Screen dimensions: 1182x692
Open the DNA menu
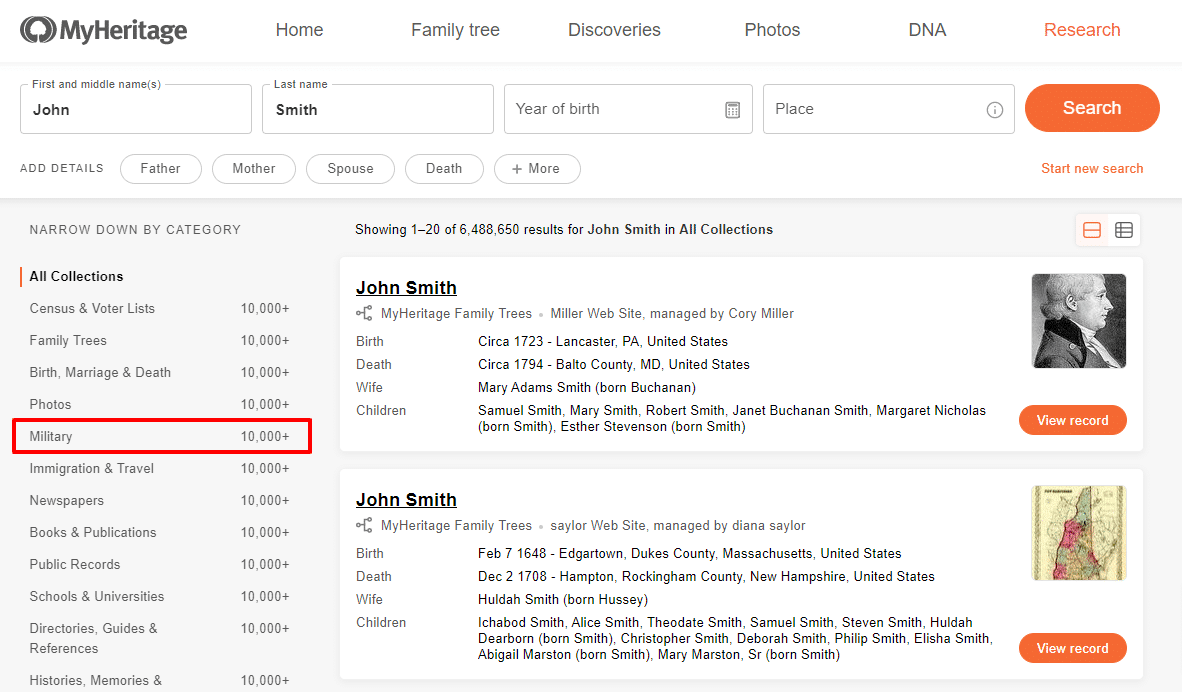pyautogui.click(x=927, y=30)
